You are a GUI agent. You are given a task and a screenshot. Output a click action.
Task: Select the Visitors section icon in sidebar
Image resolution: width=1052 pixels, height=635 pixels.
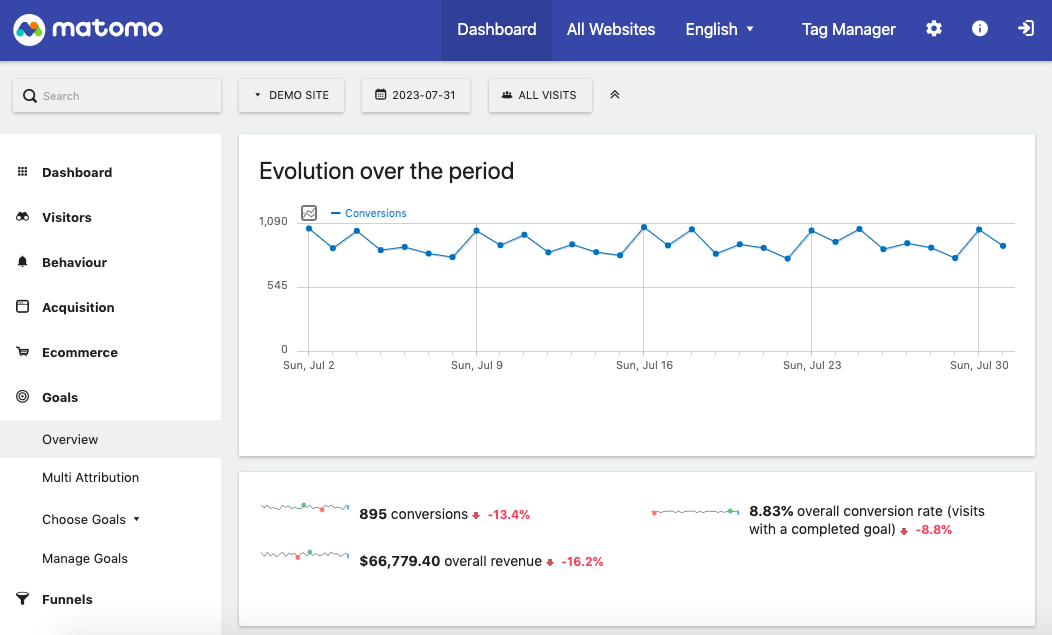[22, 217]
